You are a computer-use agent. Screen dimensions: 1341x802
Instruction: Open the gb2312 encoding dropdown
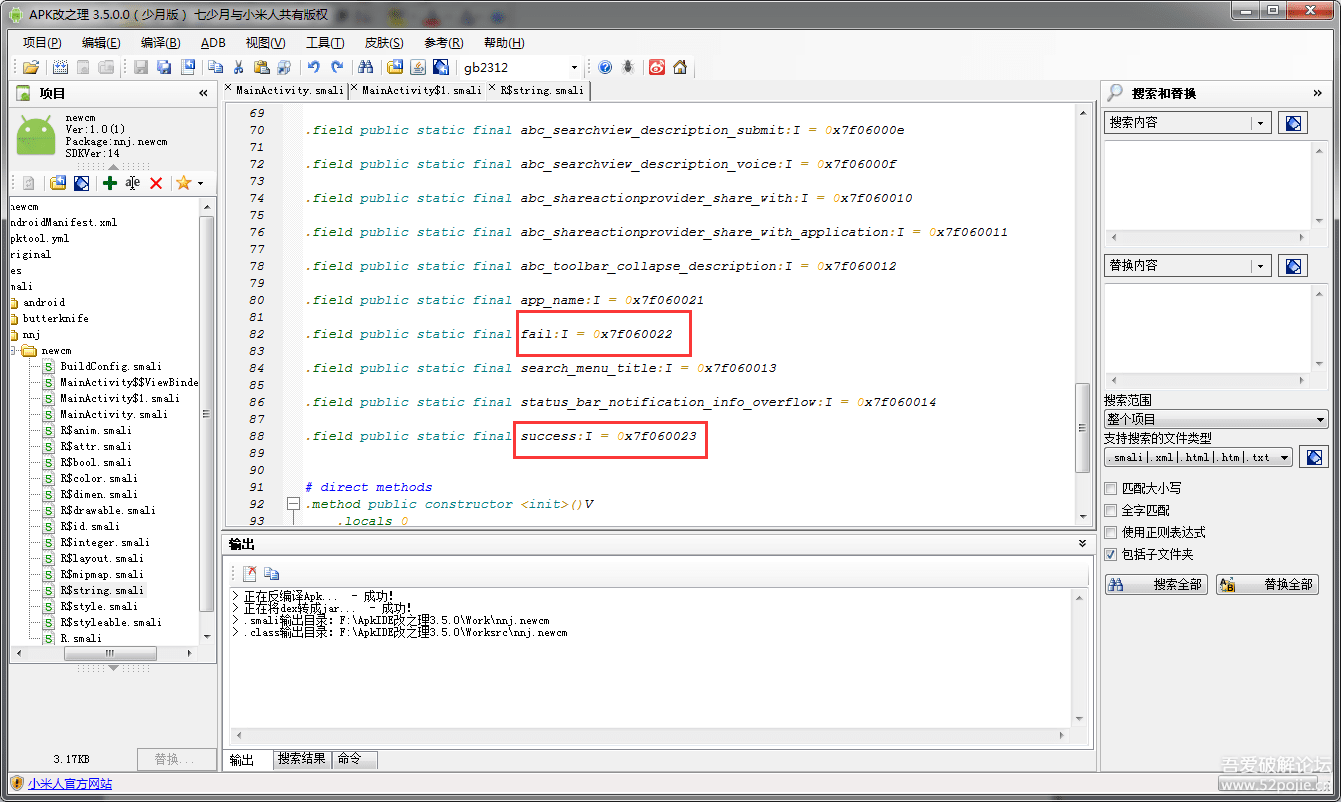pyautogui.click(x=574, y=67)
